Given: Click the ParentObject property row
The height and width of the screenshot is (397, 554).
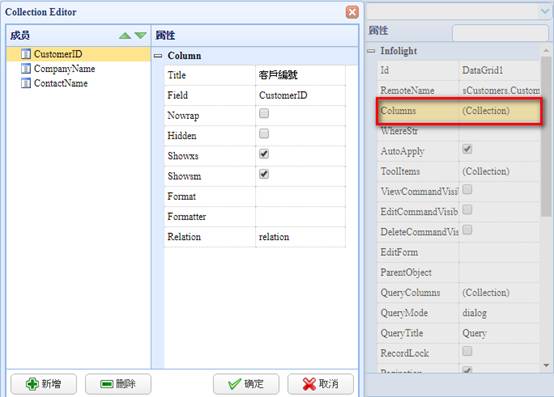Looking at the screenshot, I should coord(459,272).
